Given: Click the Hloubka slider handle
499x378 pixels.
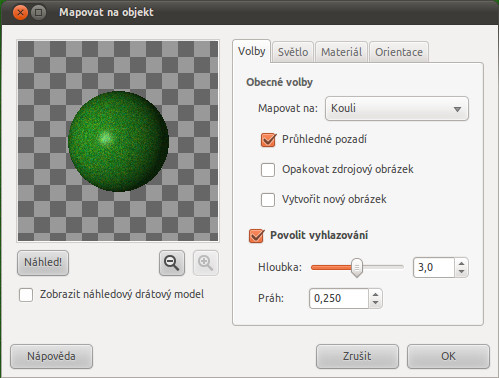Looking at the screenshot, I should [x=357, y=267].
